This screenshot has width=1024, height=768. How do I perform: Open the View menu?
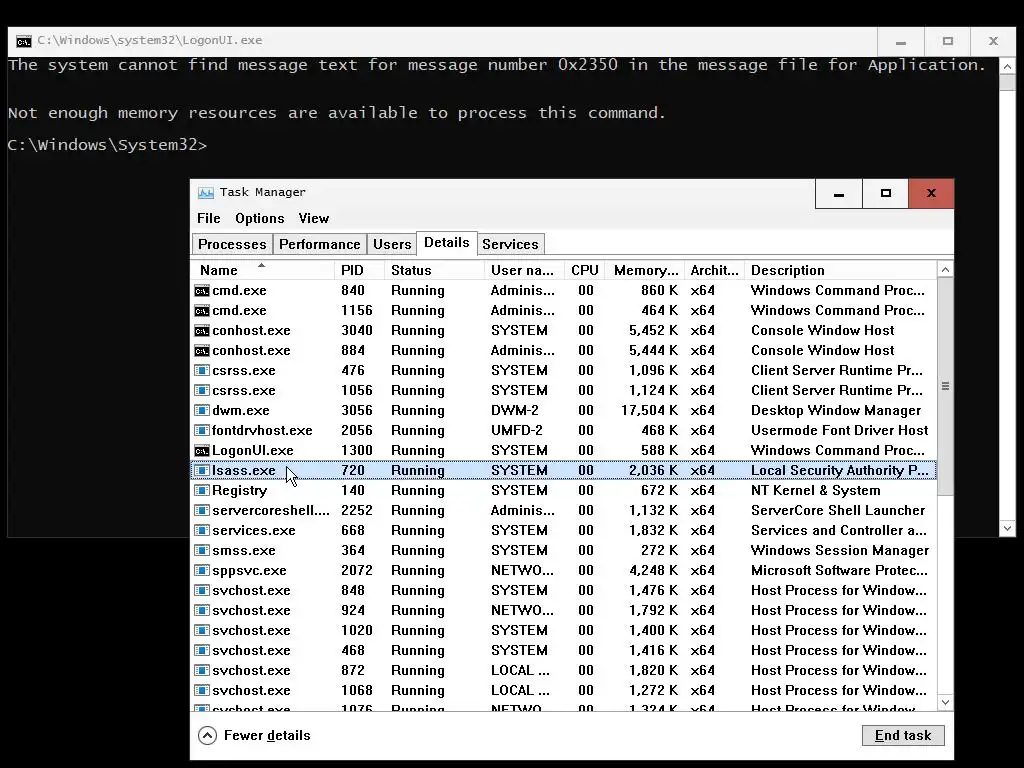(313, 219)
